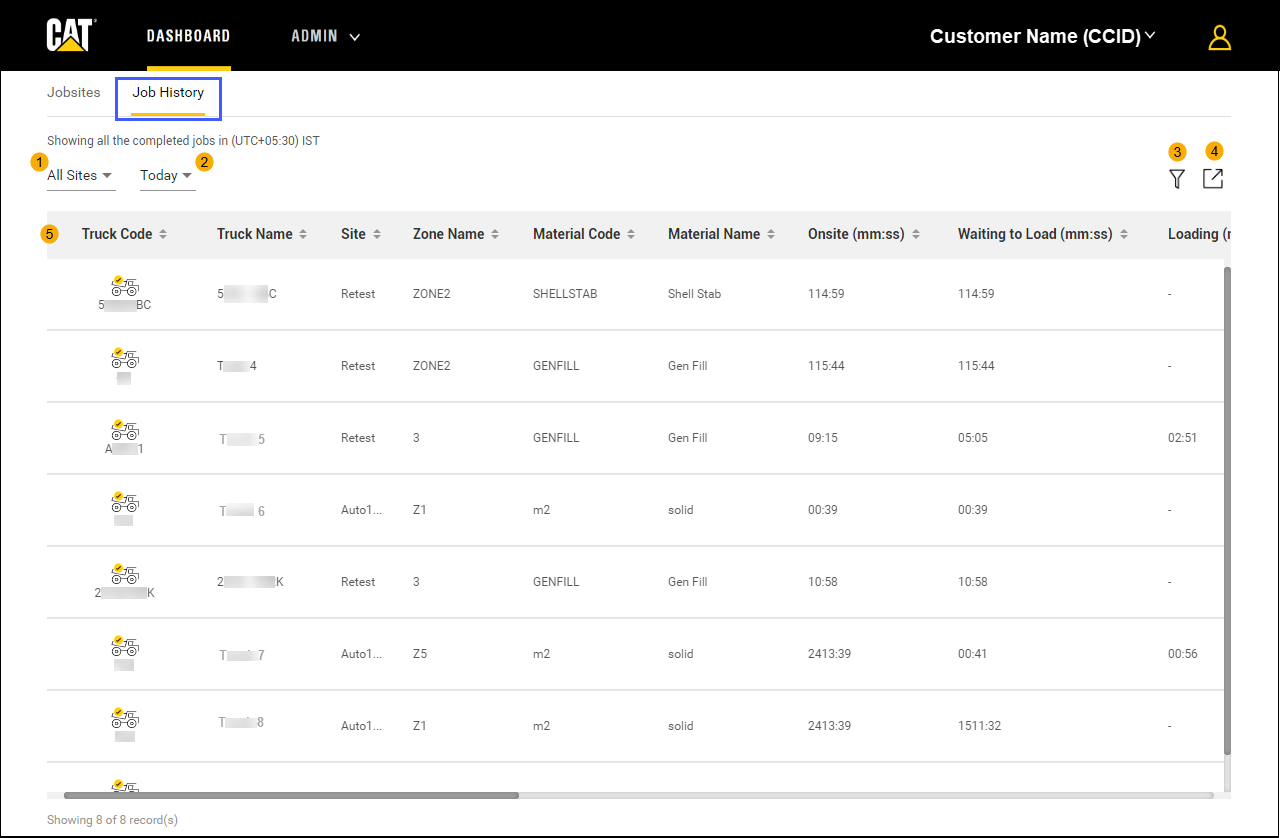The height and width of the screenshot is (838, 1280).
Task: Click the Truck Name column header
Action: pos(255,234)
